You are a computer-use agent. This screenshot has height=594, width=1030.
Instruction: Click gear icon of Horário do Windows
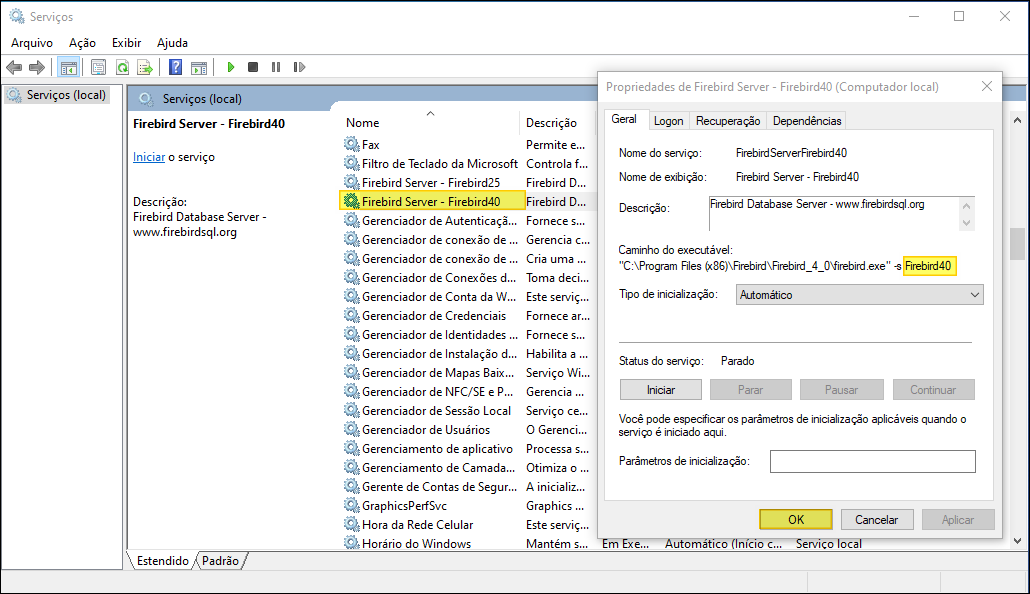click(x=352, y=543)
